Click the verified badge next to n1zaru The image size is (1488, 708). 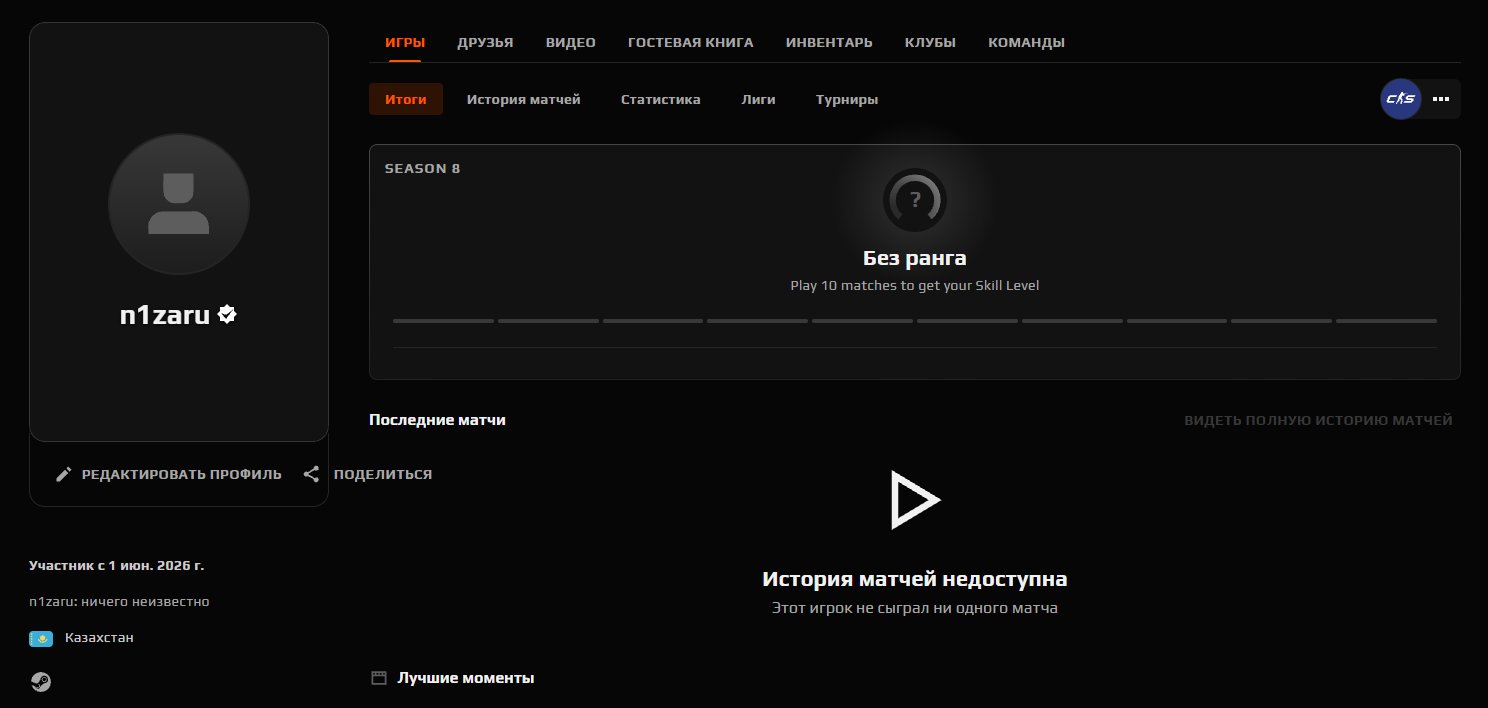pos(228,314)
